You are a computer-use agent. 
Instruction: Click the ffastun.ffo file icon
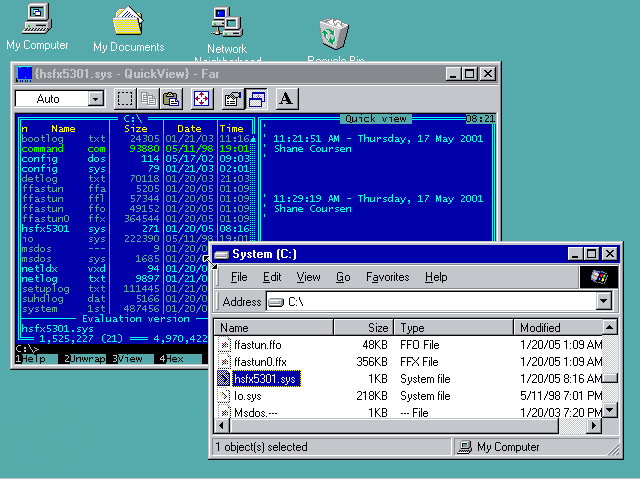point(224,345)
